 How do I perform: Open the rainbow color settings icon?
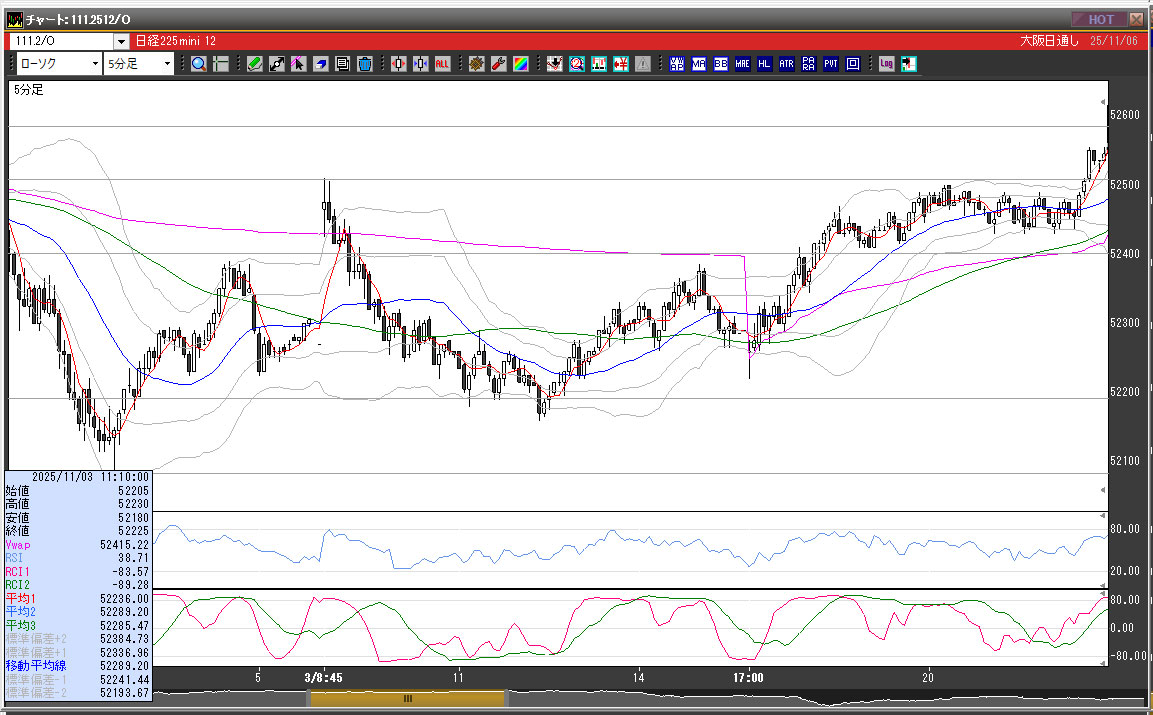tap(521, 64)
